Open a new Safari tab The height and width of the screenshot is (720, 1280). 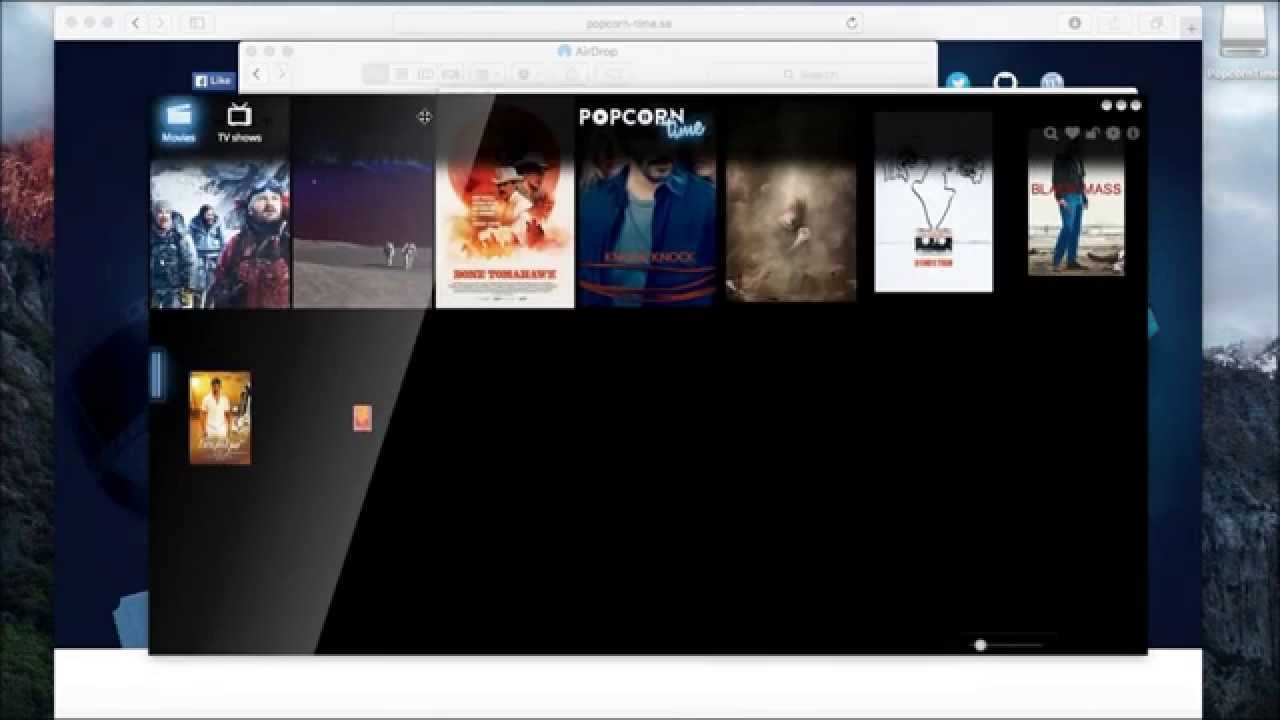[x=1192, y=29]
